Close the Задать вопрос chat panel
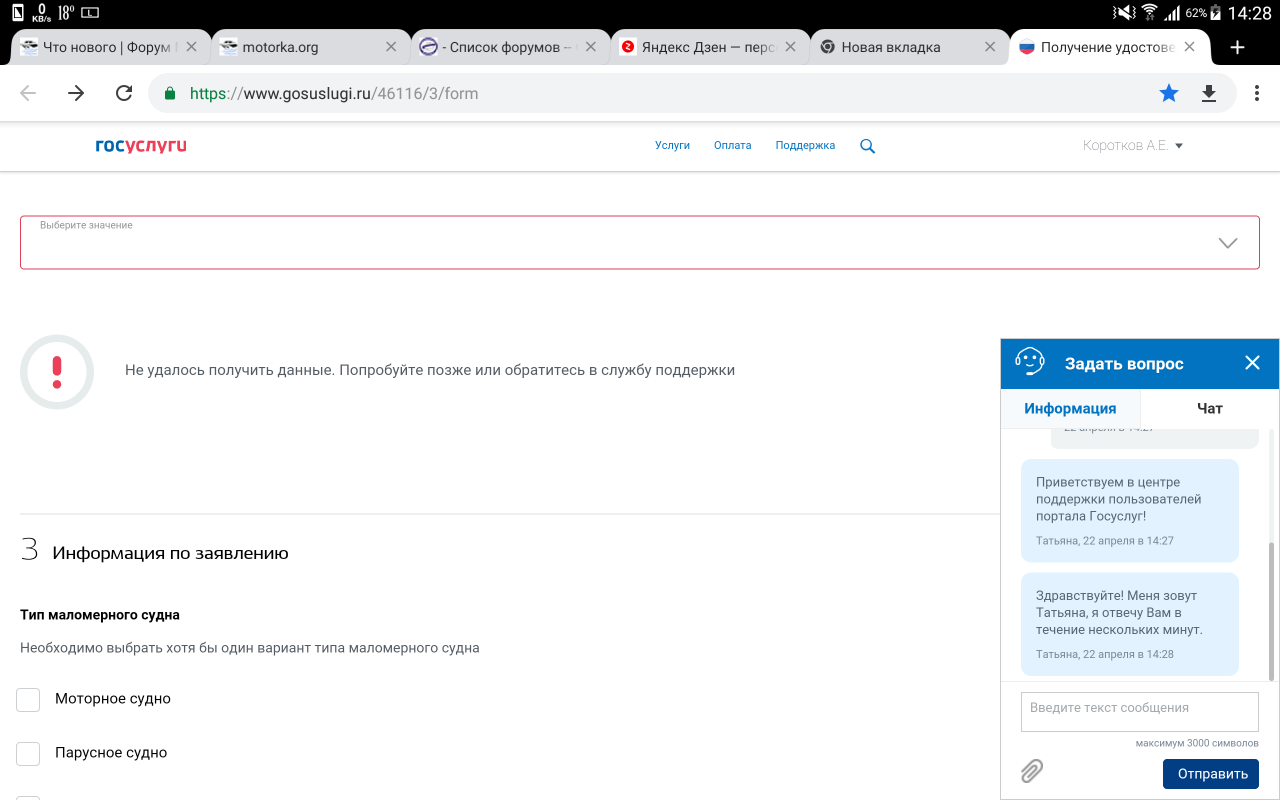Viewport: 1280px width, 800px height. point(1252,363)
